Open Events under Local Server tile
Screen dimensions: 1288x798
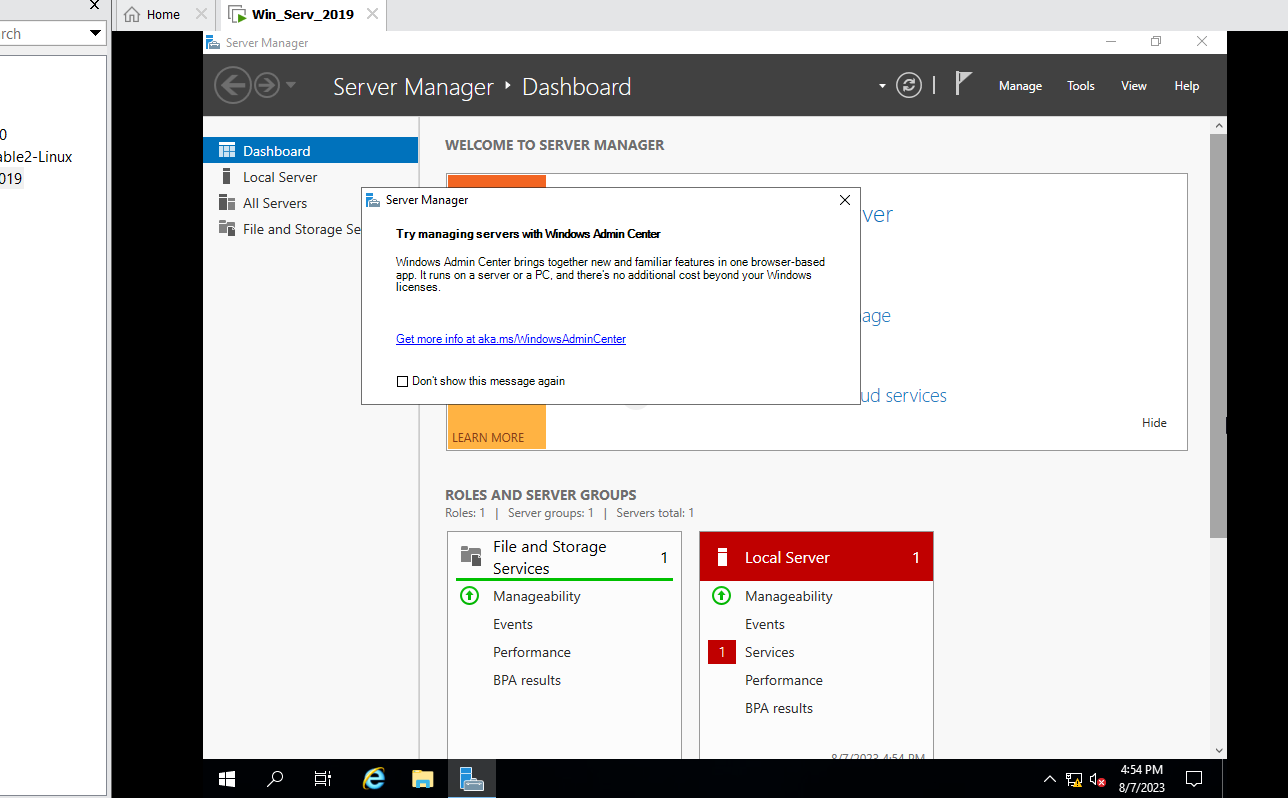[x=765, y=624]
